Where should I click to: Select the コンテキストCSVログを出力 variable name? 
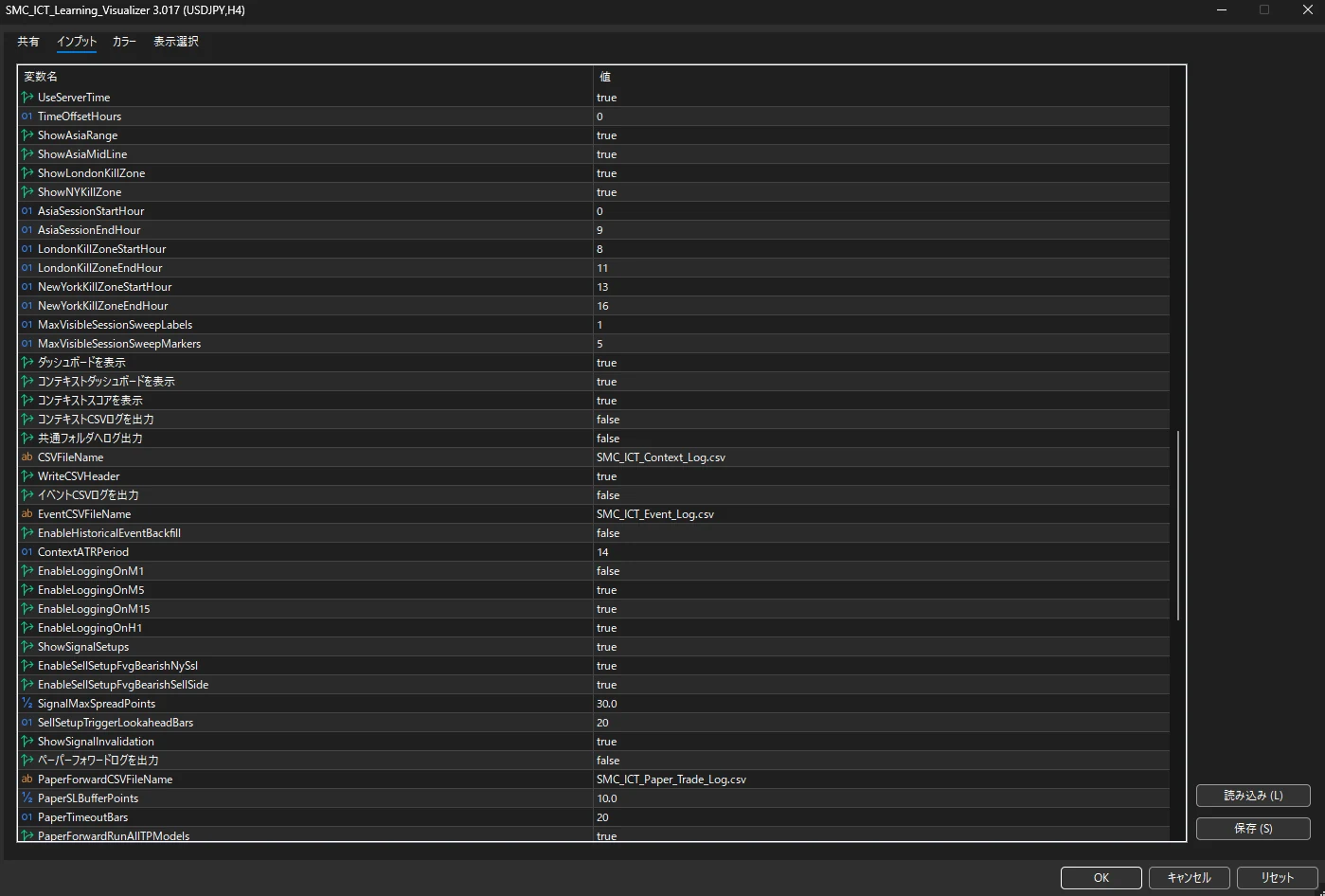tap(96, 420)
